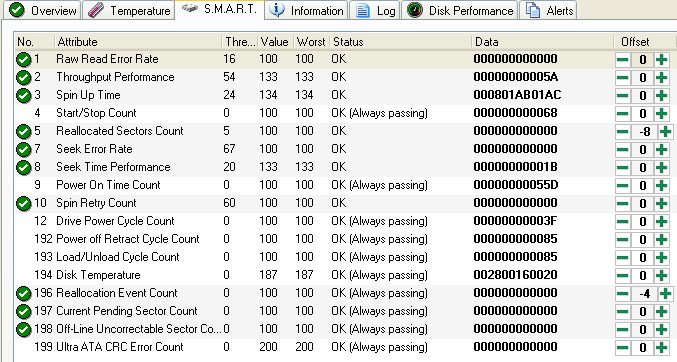Increase offset for Power On Time Count

click(661, 186)
